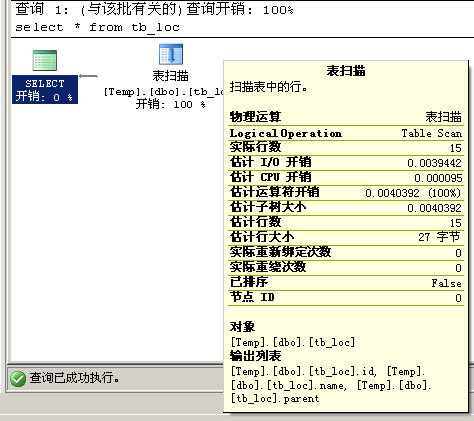The image size is (474, 421).
Task: Click the 表扫描 operator label under icon
Action: [x=170, y=76]
